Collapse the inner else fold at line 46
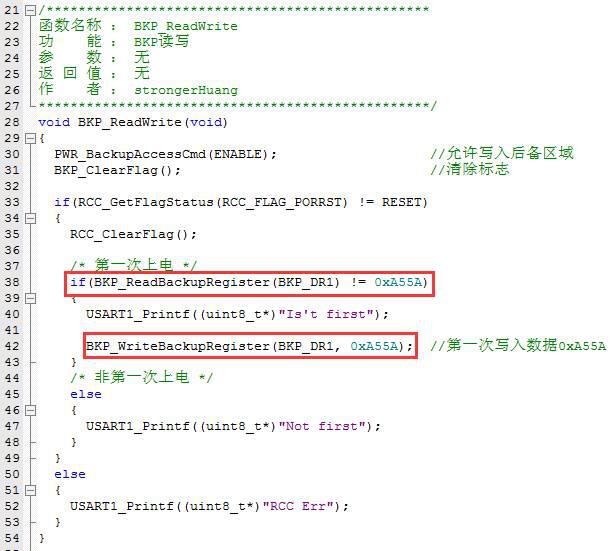Viewport: 613px width, 551px height. 30,410
